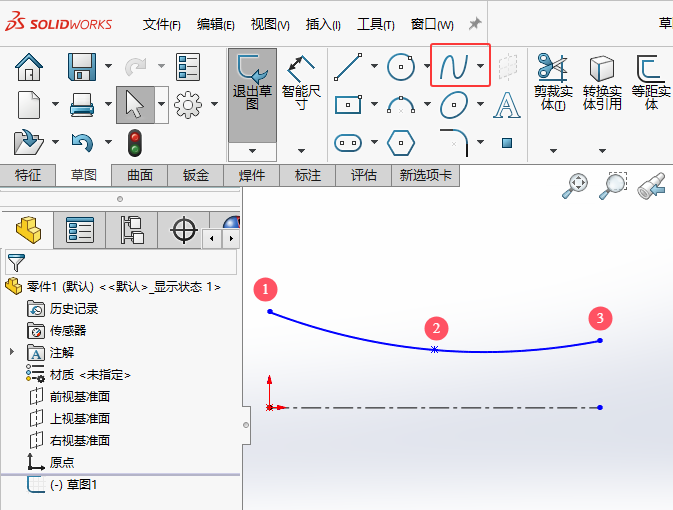Image resolution: width=673 pixels, height=510 pixels.
Task: Expand Spline tool dropdown arrow
Action: pos(480,66)
